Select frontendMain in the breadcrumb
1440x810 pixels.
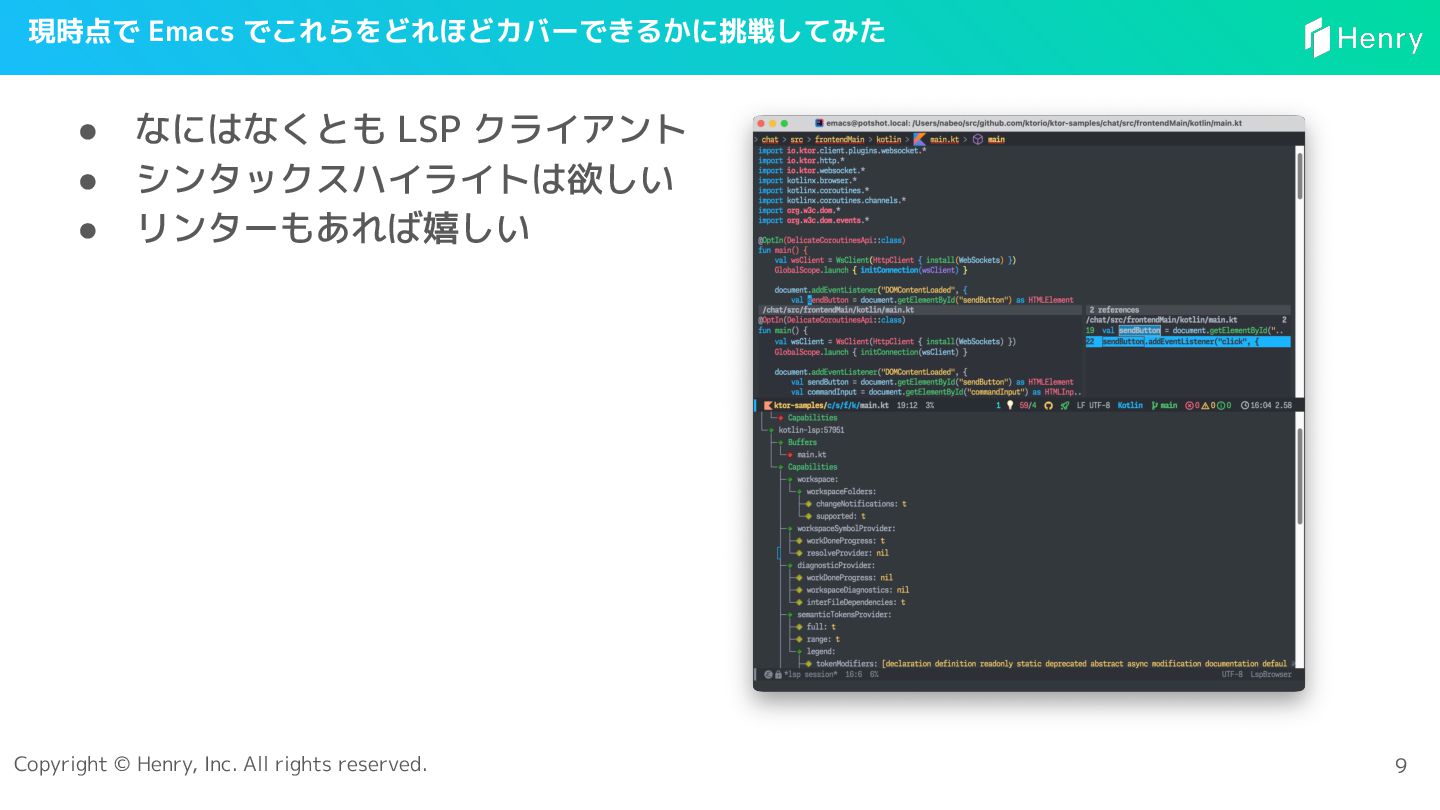tap(840, 140)
